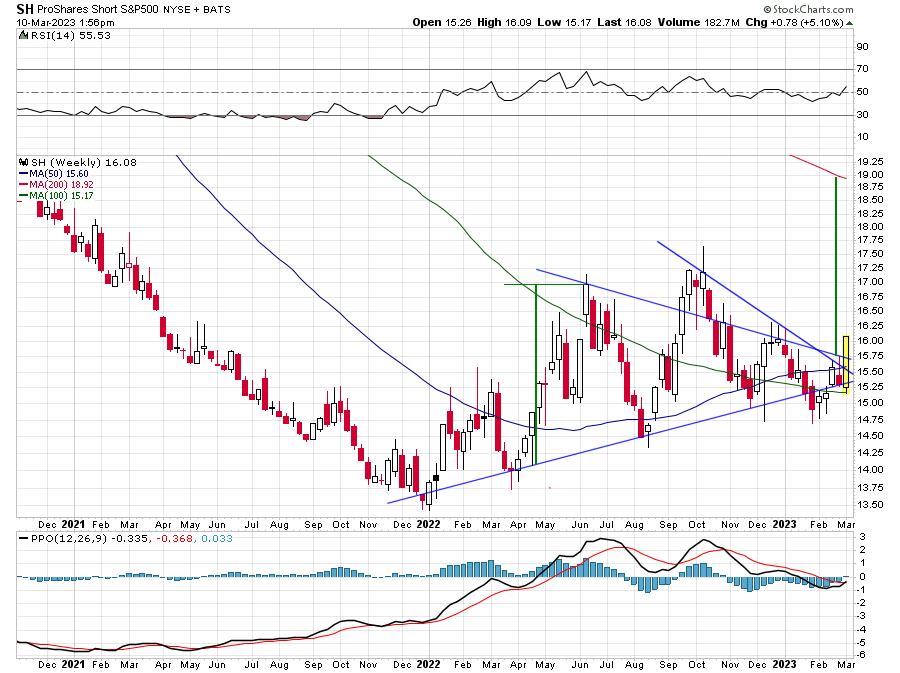
Task: Click the NYSE + BATS exchange label
Action: [197, 10]
